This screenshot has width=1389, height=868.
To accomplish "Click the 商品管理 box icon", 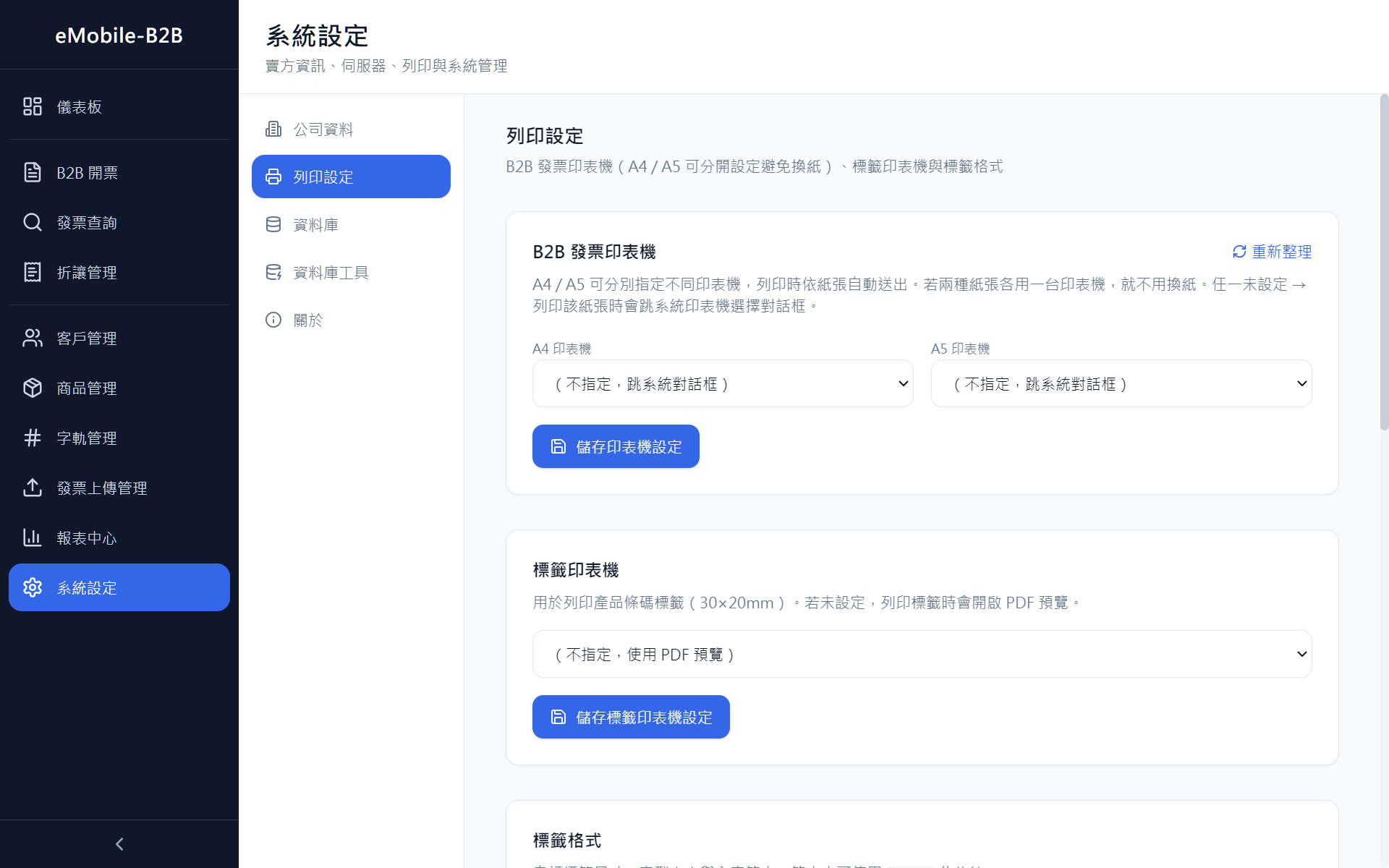I will [33, 388].
